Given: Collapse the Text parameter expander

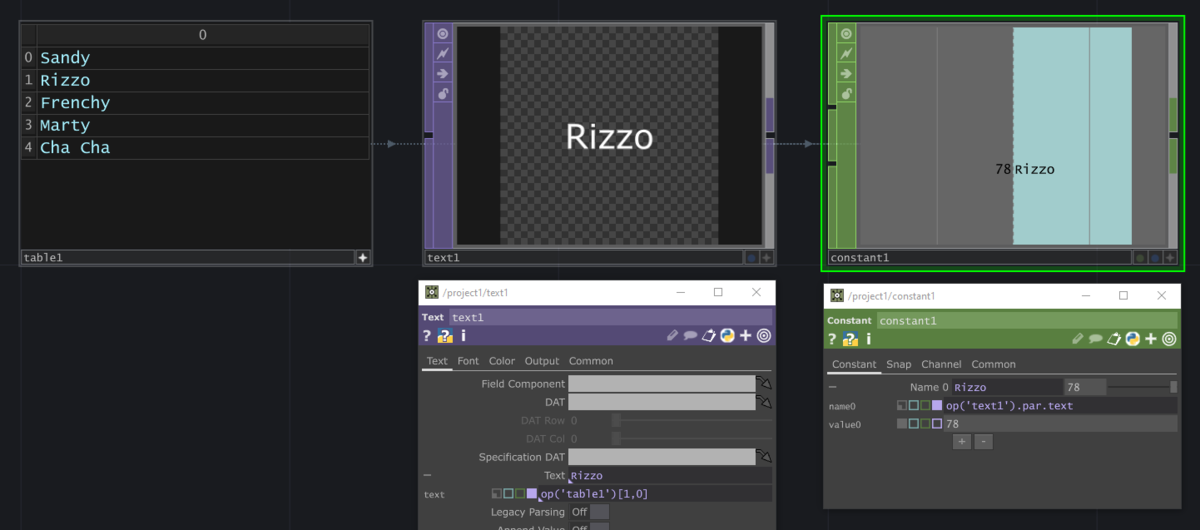Looking at the screenshot, I should click(x=428, y=476).
